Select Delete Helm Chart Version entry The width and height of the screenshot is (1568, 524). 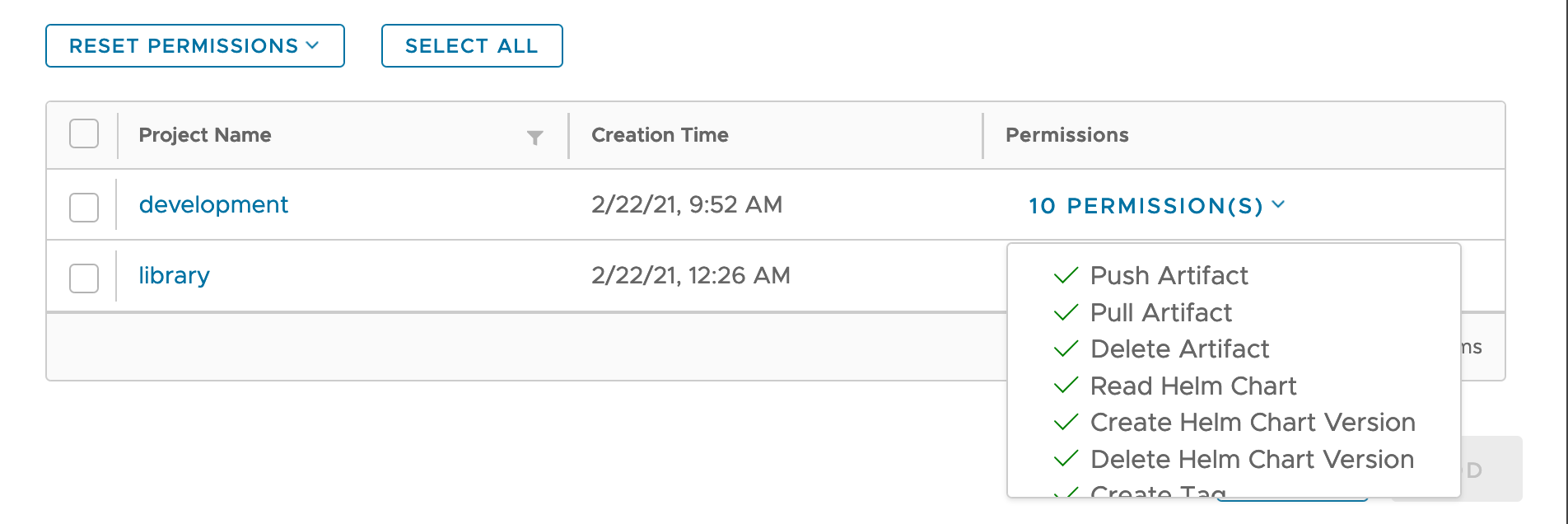(1252, 459)
